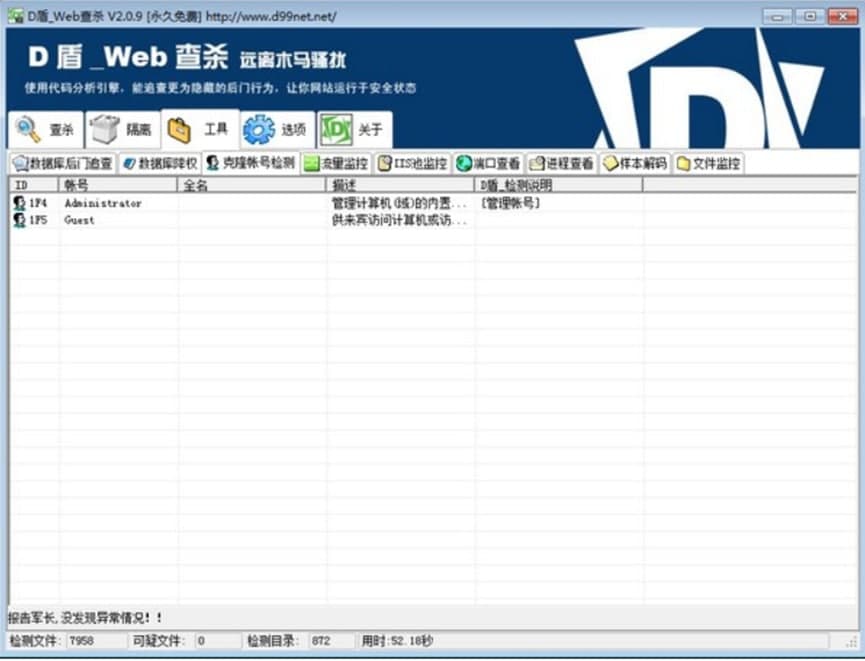Screen dimensions: 865x661
Task: Click the 检测文件 count field in status bar
Action: point(70,640)
